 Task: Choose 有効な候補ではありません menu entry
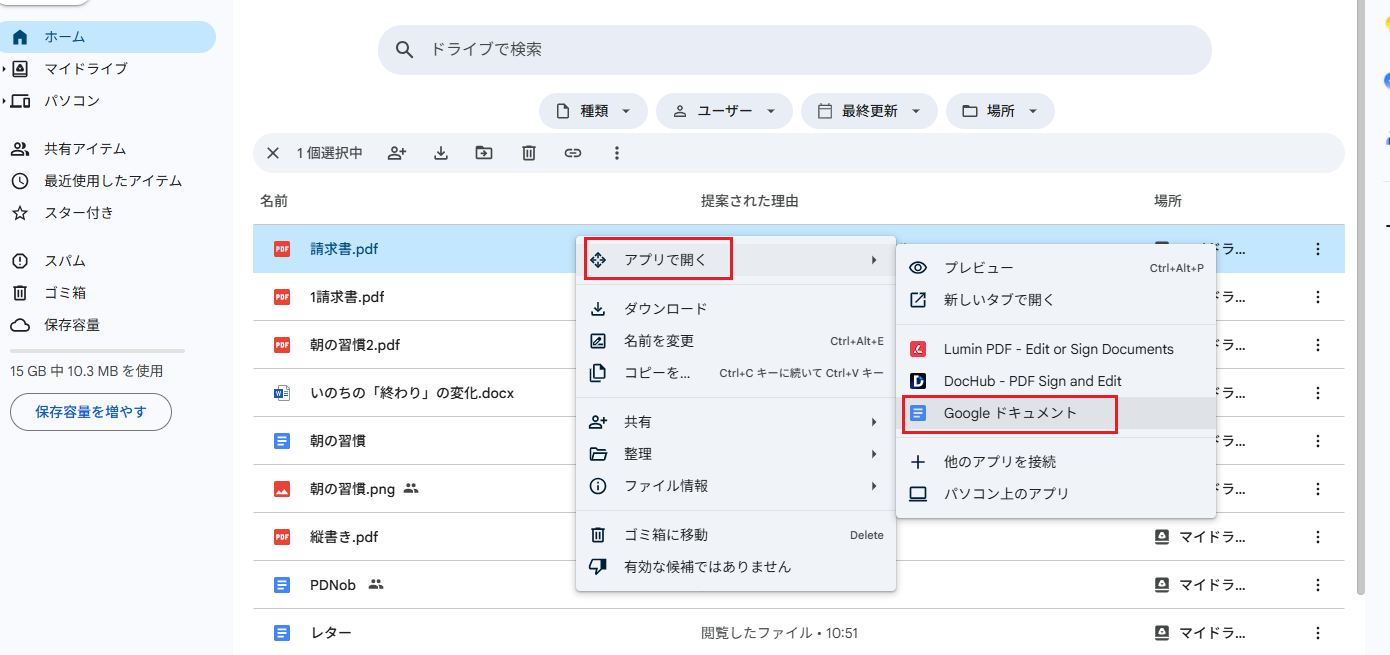click(736, 567)
